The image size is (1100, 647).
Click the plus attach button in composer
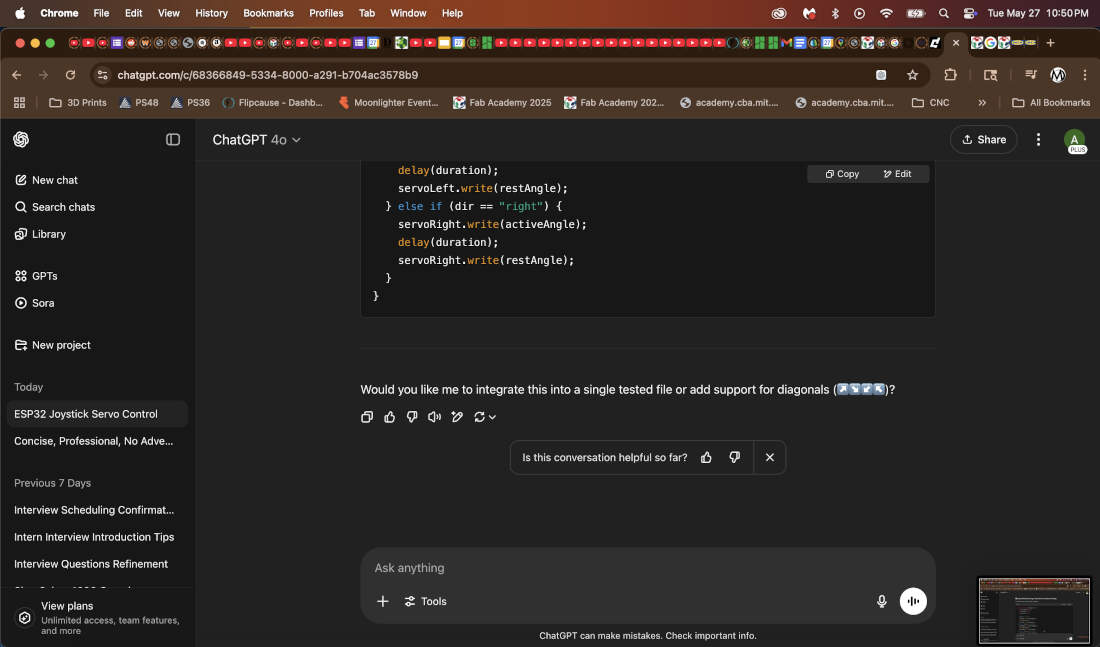(x=382, y=601)
